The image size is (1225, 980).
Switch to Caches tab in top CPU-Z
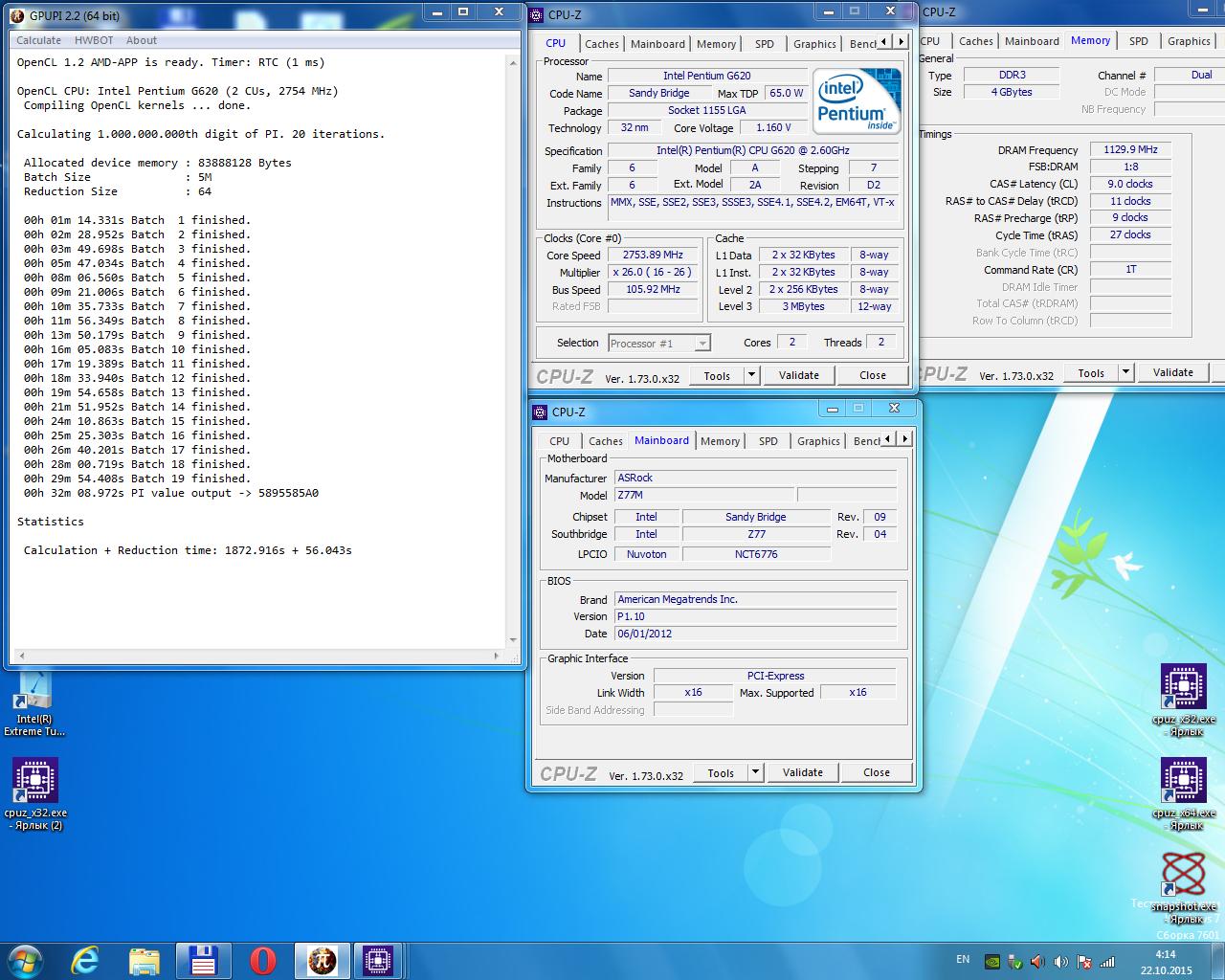coord(602,44)
